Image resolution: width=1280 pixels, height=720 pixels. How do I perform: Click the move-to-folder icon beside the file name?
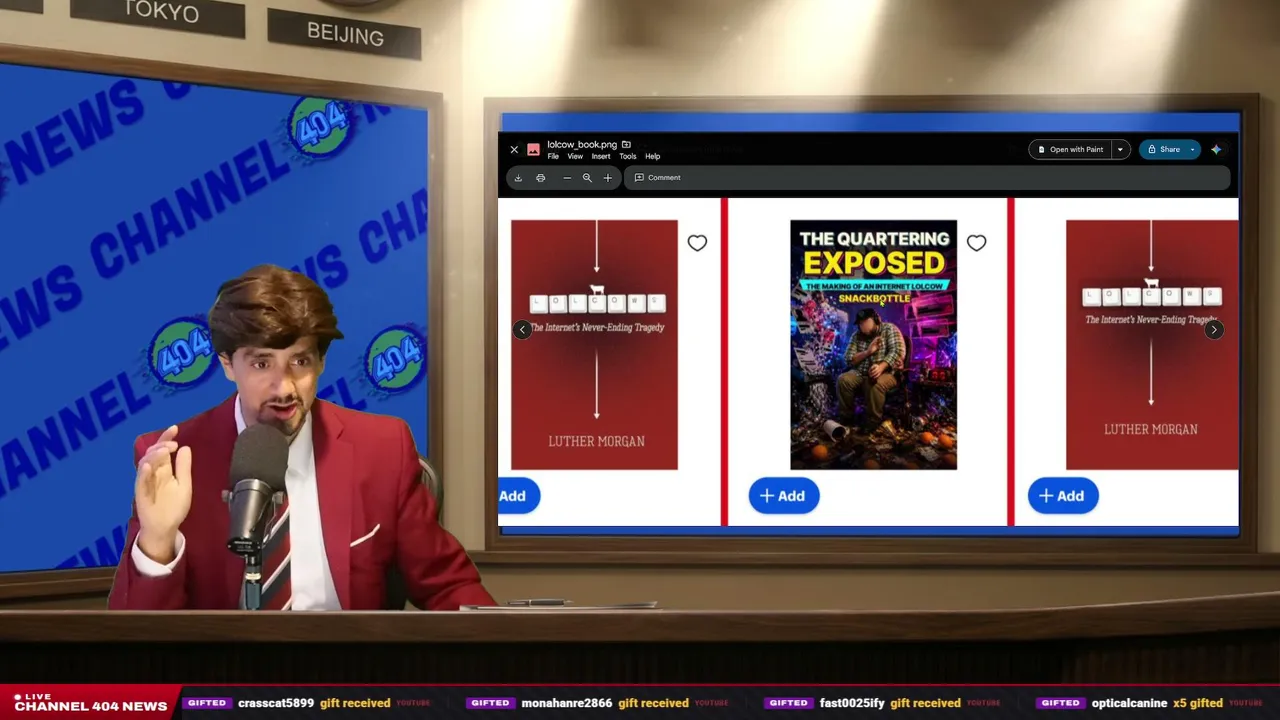coord(626,144)
